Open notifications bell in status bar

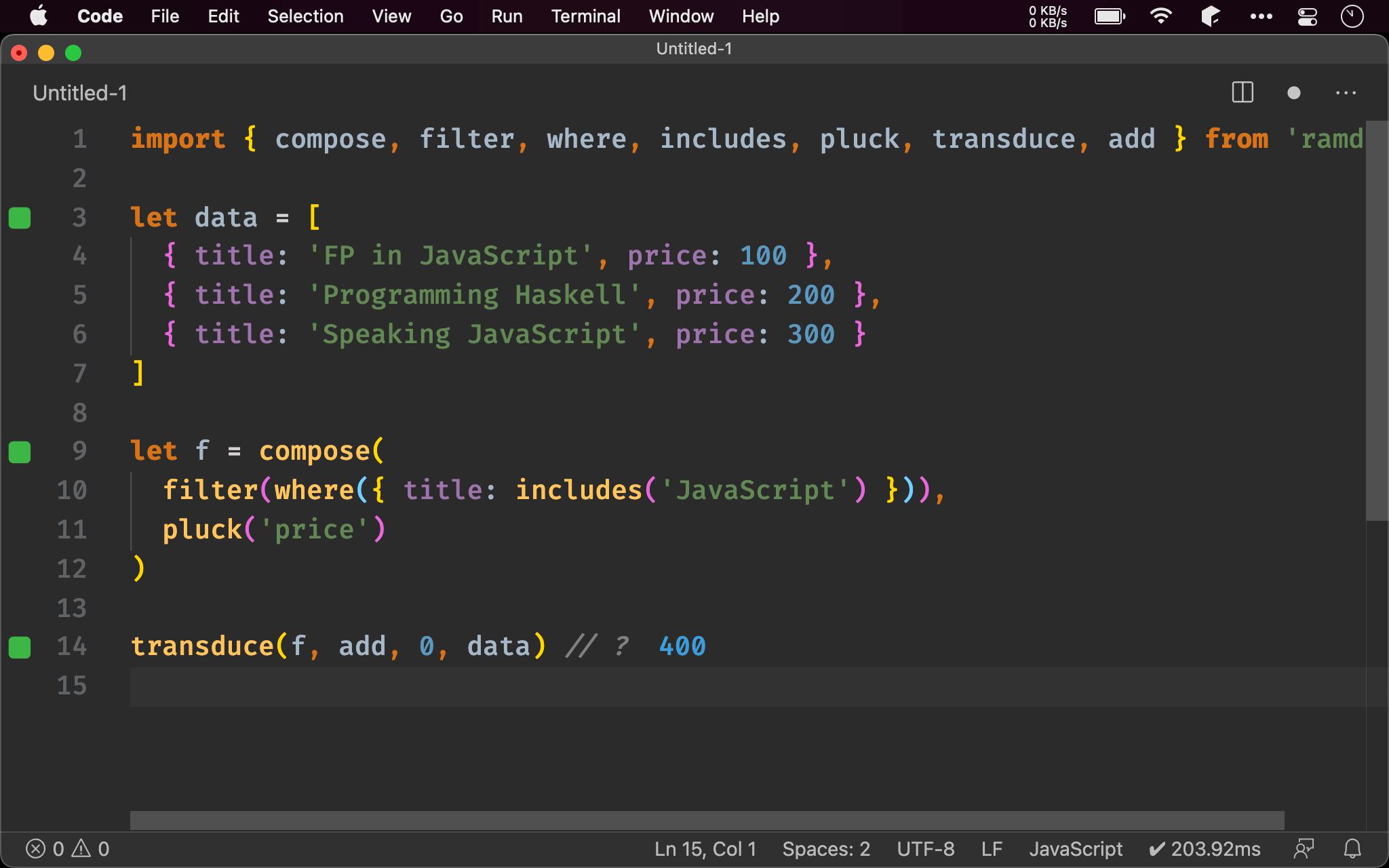click(x=1352, y=849)
